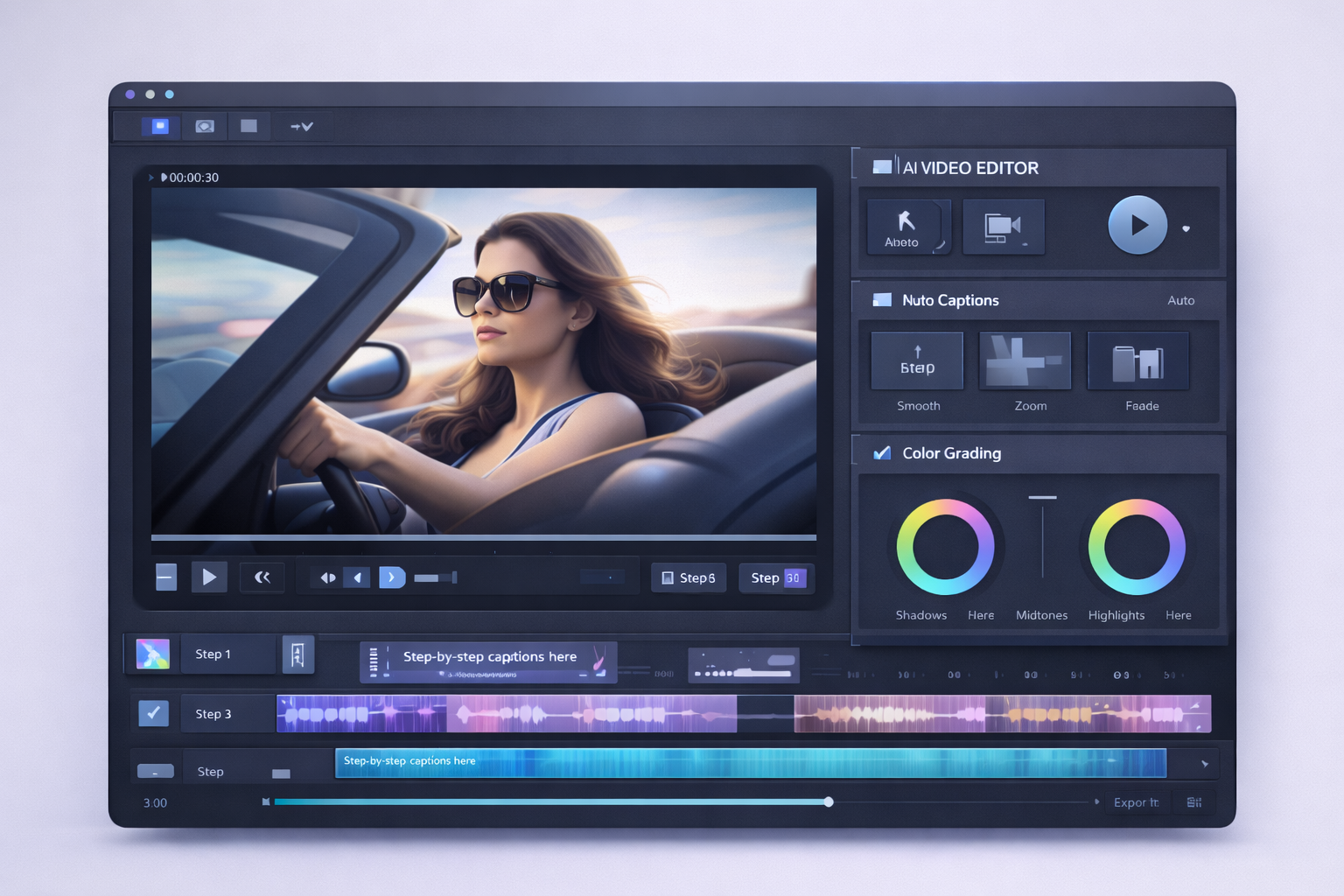Click the AI Video Editor panel icon
Image resolution: width=1344 pixels, height=896 pixels.
click(x=882, y=166)
